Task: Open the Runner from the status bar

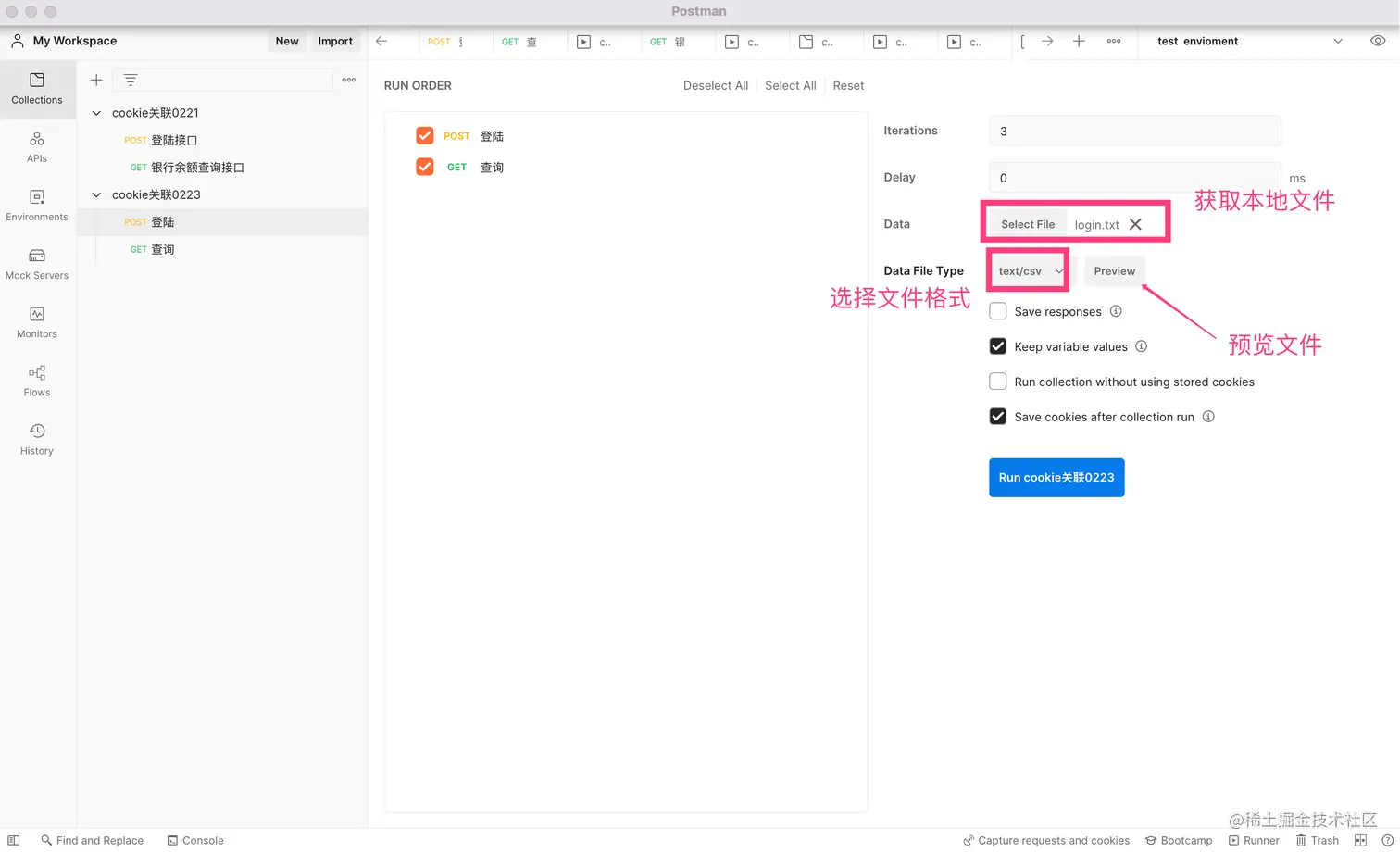Action: pyautogui.click(x=1254, y=841)
